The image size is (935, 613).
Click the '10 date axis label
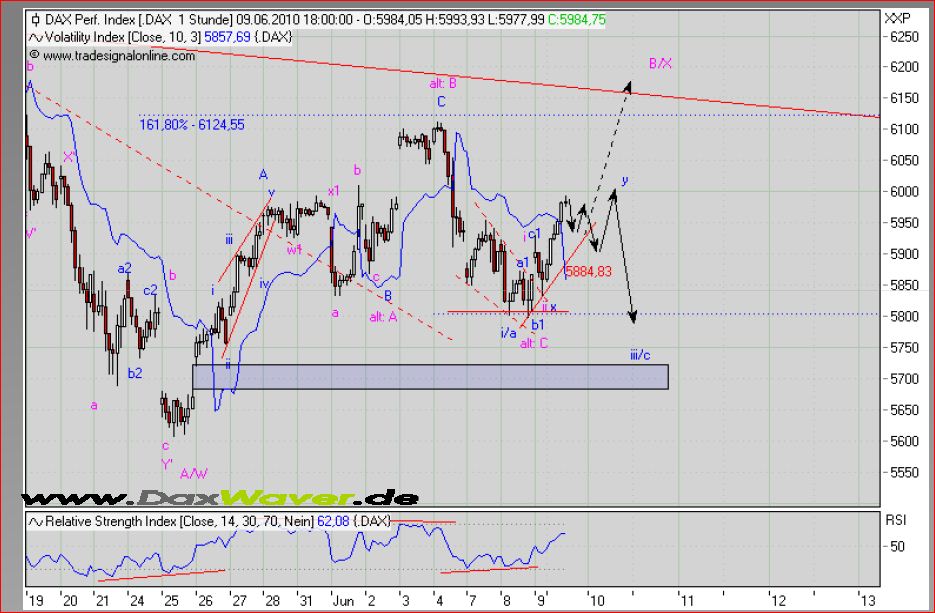coord(596,600)
